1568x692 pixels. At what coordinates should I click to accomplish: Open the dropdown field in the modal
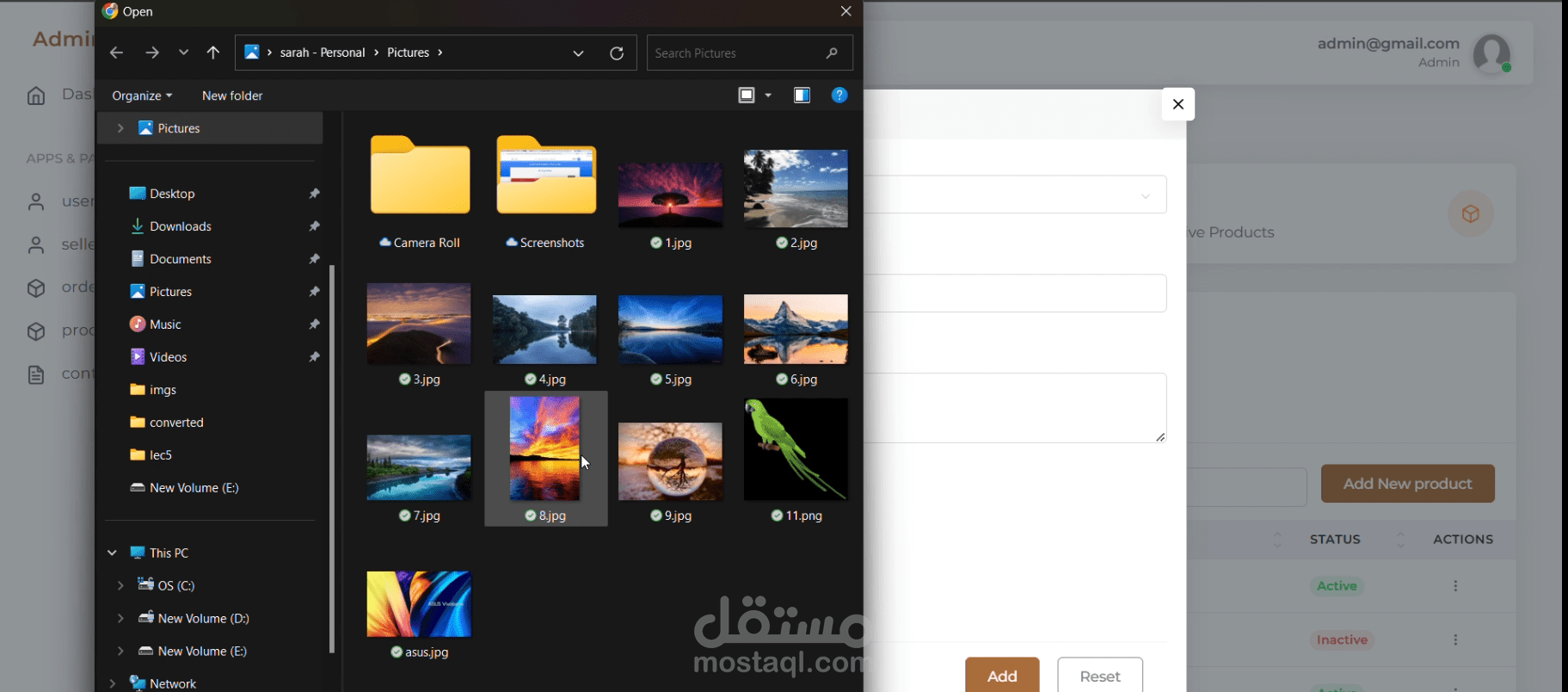click(1015, 195)
